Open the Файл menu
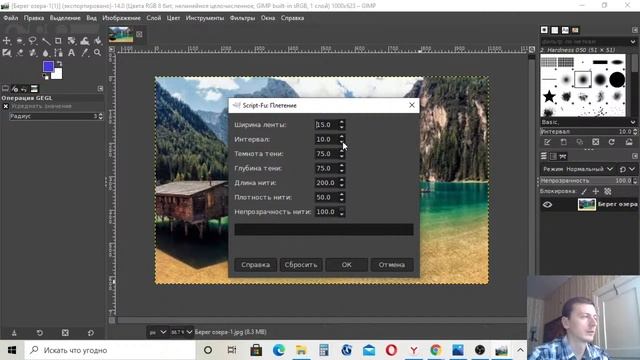Image resolution: width=640 pixels, height=360 pixels. pos(11,18)
